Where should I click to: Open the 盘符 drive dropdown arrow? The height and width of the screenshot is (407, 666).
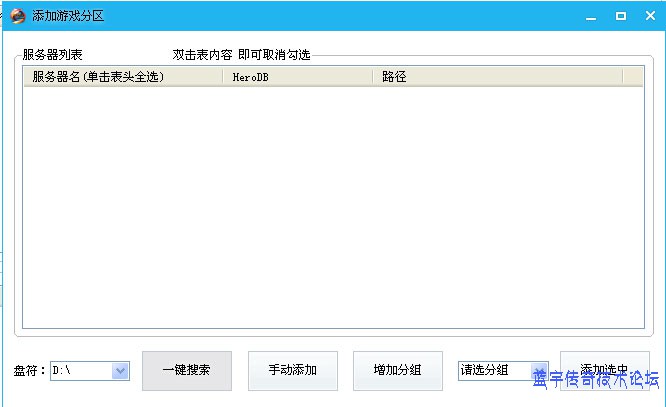point(120,371)
